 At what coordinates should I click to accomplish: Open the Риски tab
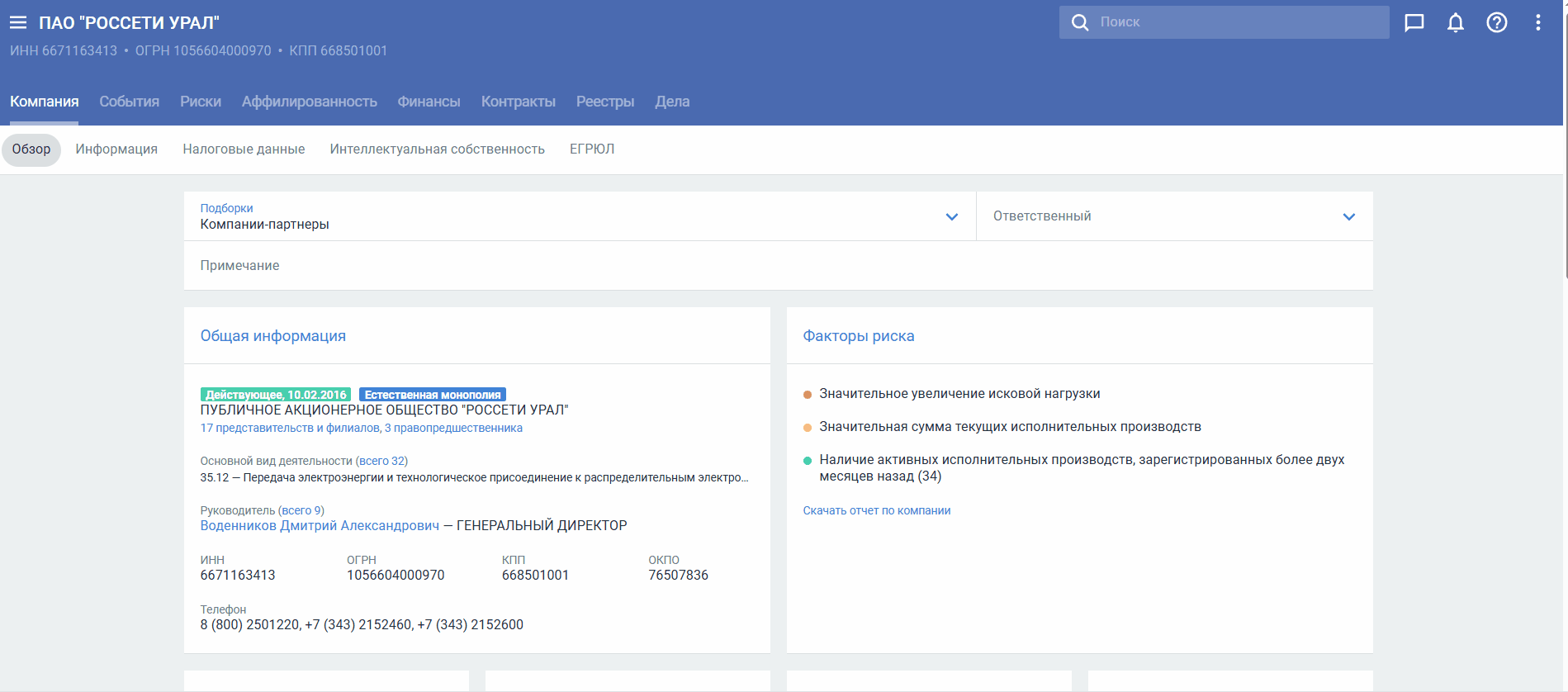(x=201, y=102)
